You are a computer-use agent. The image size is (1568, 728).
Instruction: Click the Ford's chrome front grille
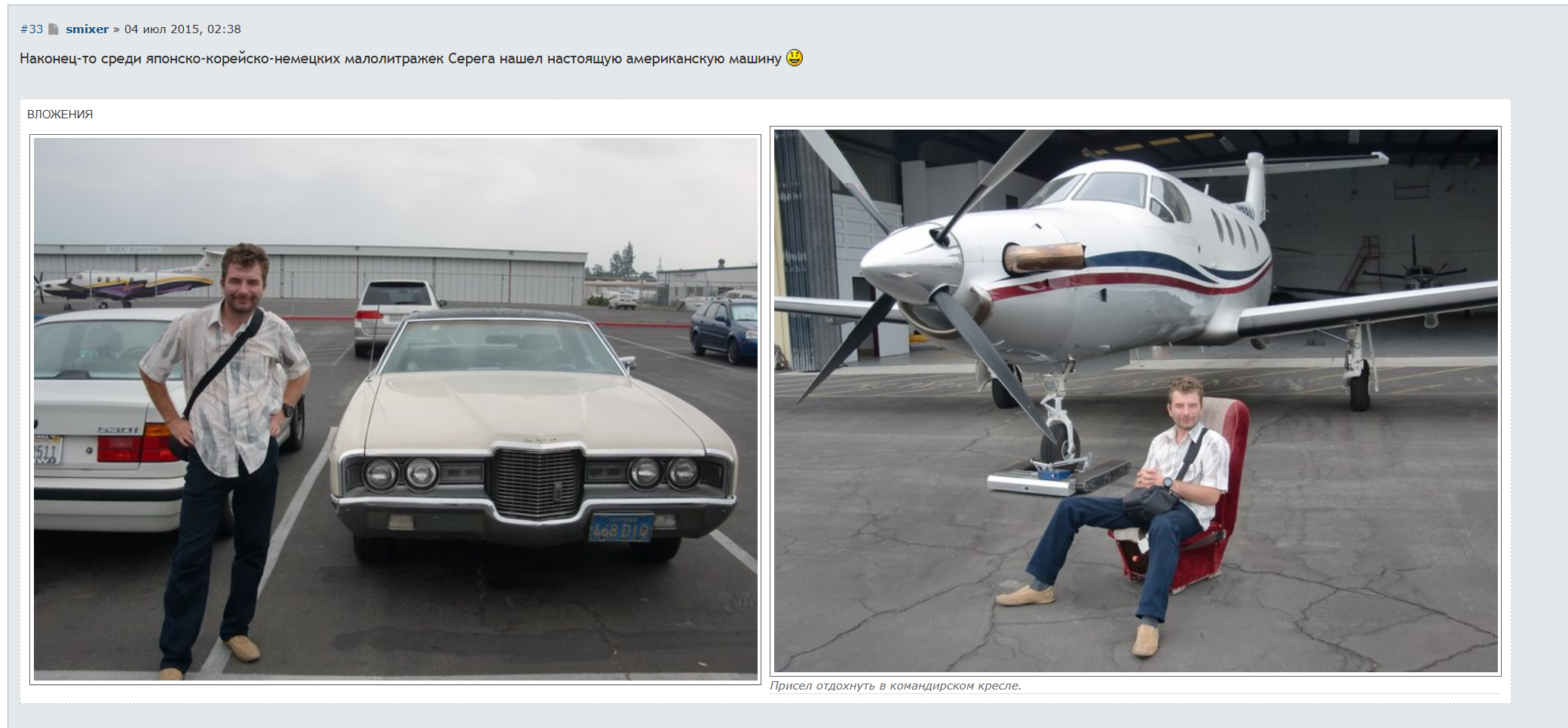point(536,483)
